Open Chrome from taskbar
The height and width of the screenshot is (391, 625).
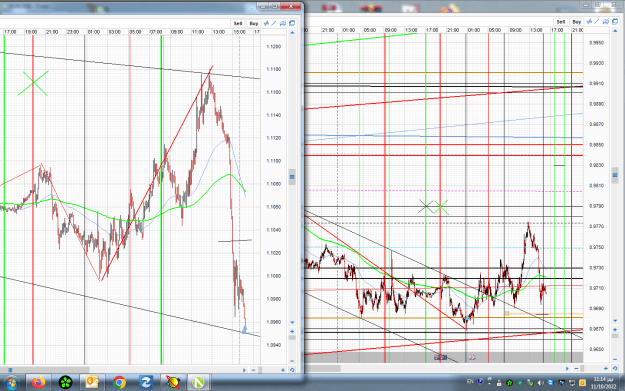(x=119, y=383)
